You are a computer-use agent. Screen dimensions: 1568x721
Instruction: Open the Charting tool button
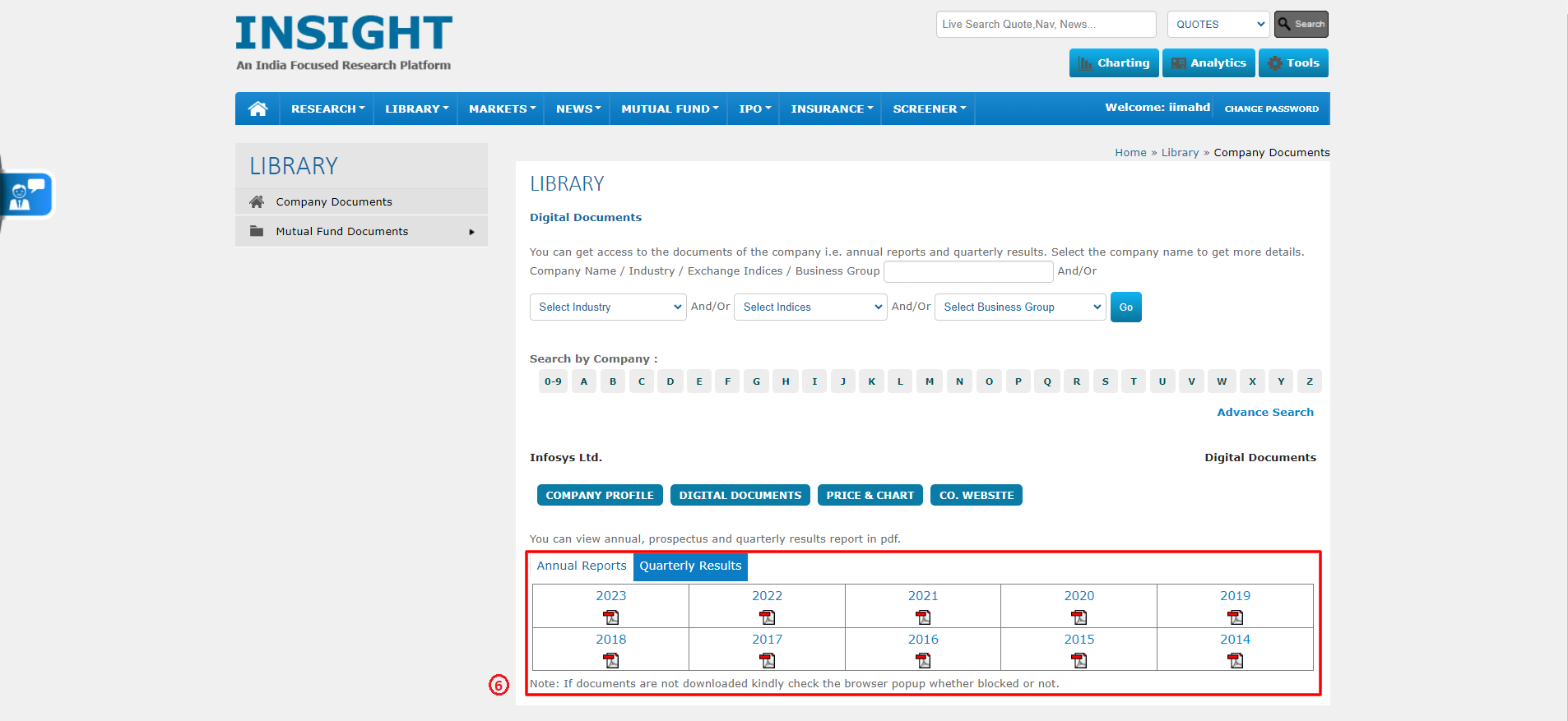(x=1114, y=63)
